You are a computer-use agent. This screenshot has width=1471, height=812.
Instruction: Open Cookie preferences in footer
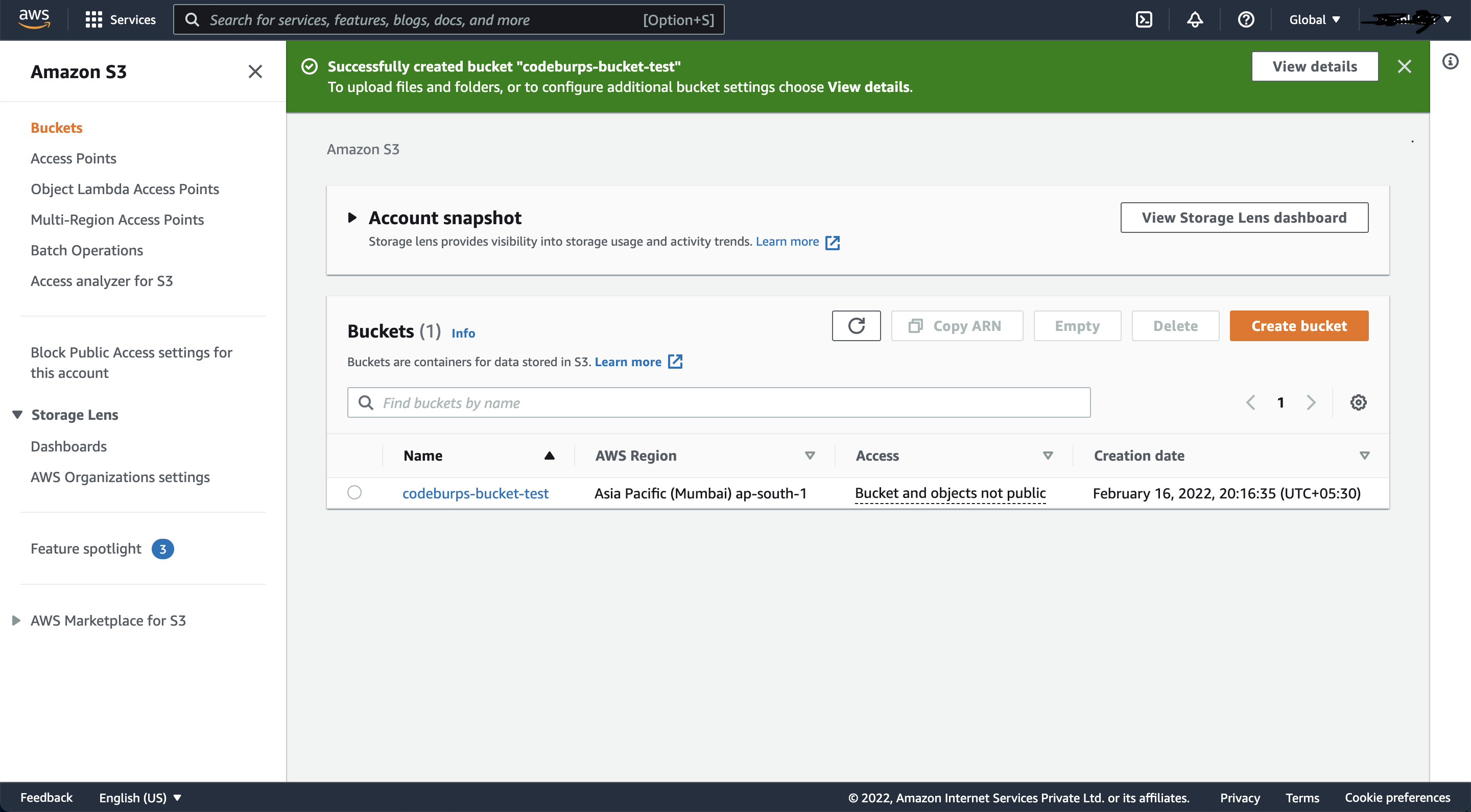1397,798
